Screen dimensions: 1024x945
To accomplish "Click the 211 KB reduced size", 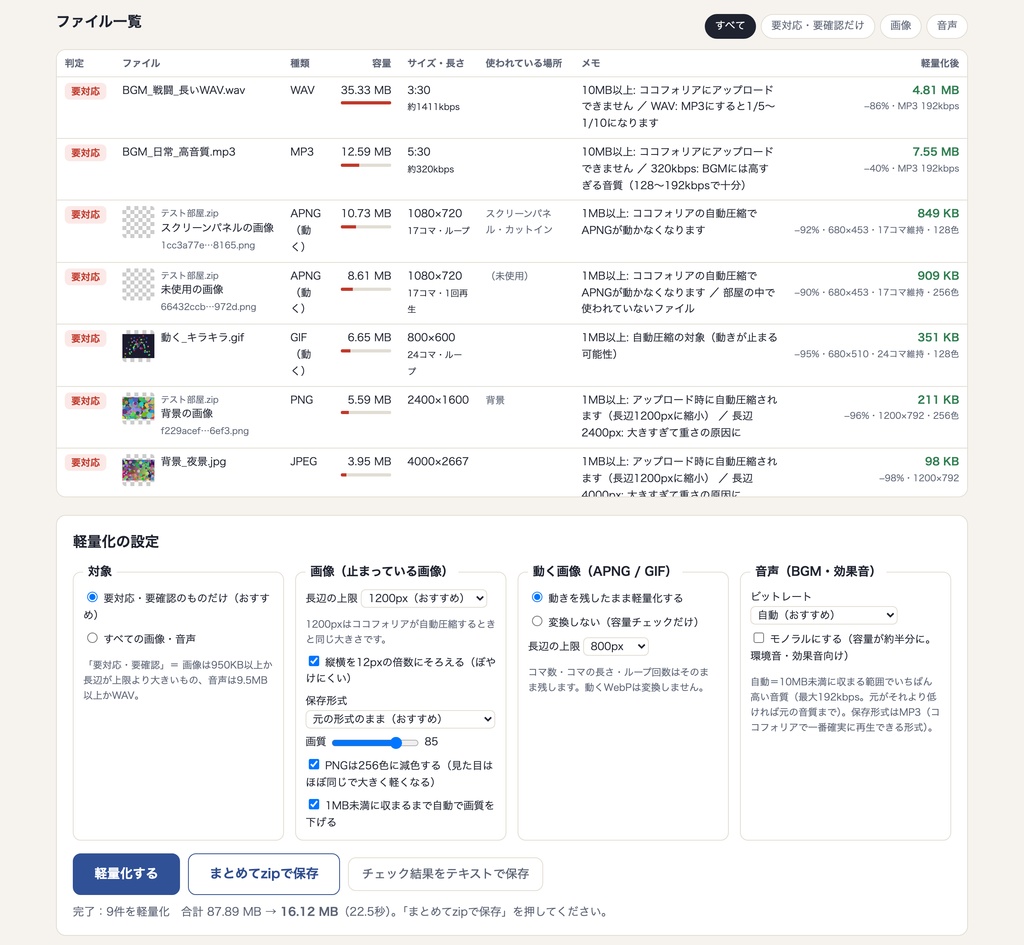I will (x=938, y=400).
